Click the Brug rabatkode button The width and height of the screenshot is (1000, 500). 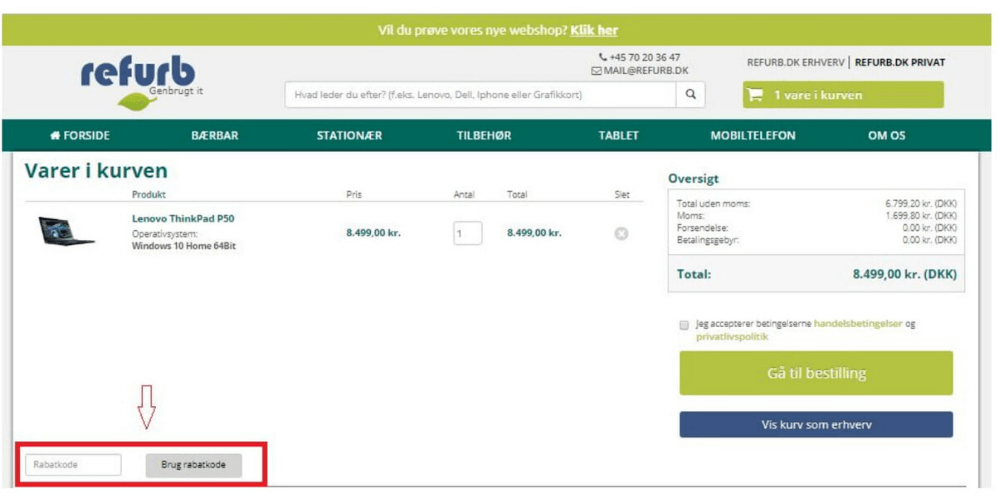194,465
